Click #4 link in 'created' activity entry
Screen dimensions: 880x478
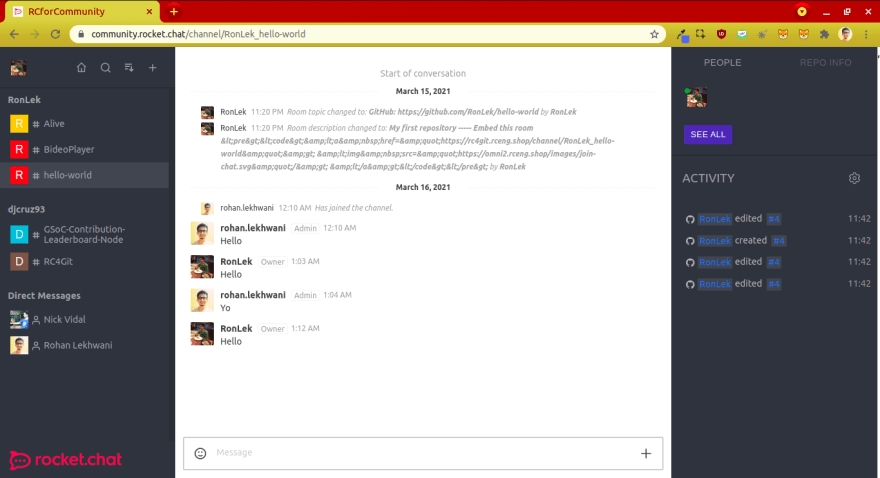[x=778, y=241]
